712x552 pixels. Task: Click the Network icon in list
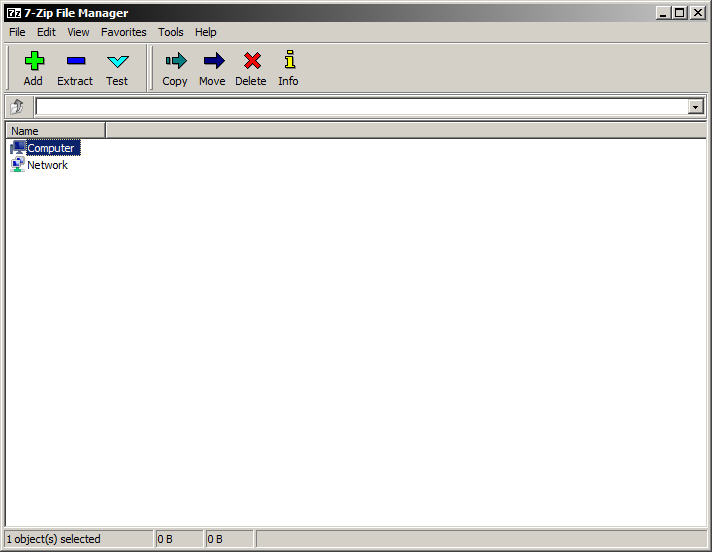18,165
